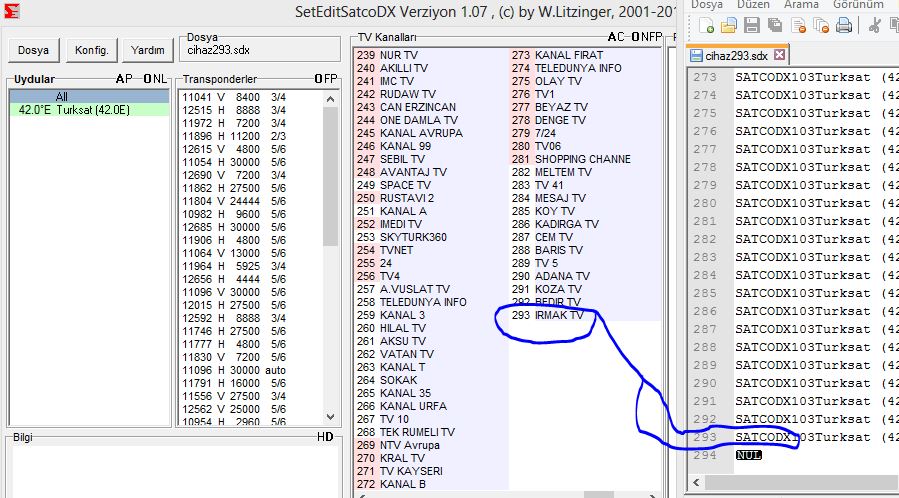The image size is (899, 498).
Task: Click the NUL character on line 294
Action: coord(748,455)
